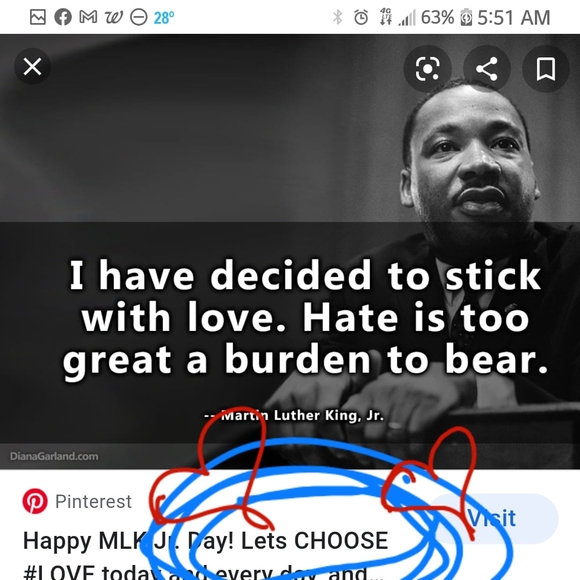Image resolution: width=580 pixels, height=580 pixels.
Task: Tap the 5:51 AM clock
Action: (x=513, y=17)
